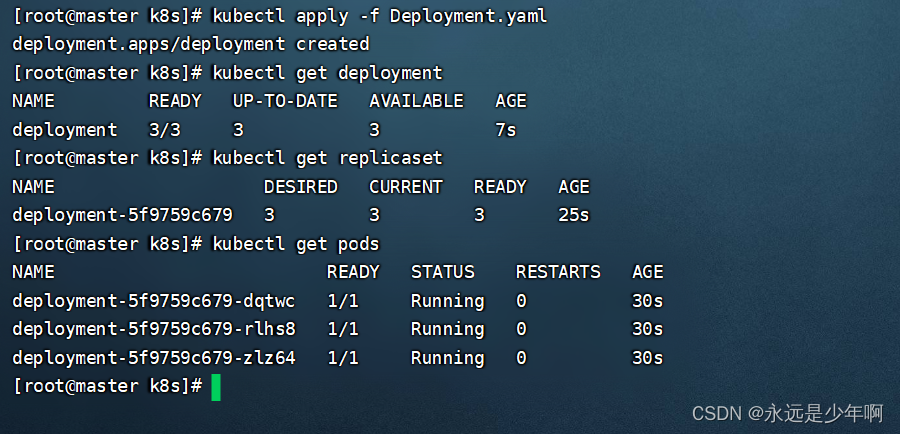Click the READY header in the deployment table

(x=175, y=102)
